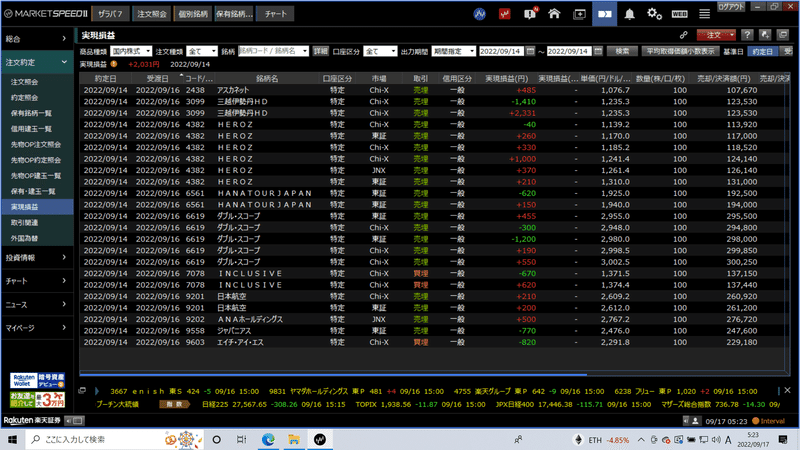Image resolution: width=800 pixels, height=450 pixels.
Task: Expand 投資情報 sidebar section
Action: tap(36, 258)
